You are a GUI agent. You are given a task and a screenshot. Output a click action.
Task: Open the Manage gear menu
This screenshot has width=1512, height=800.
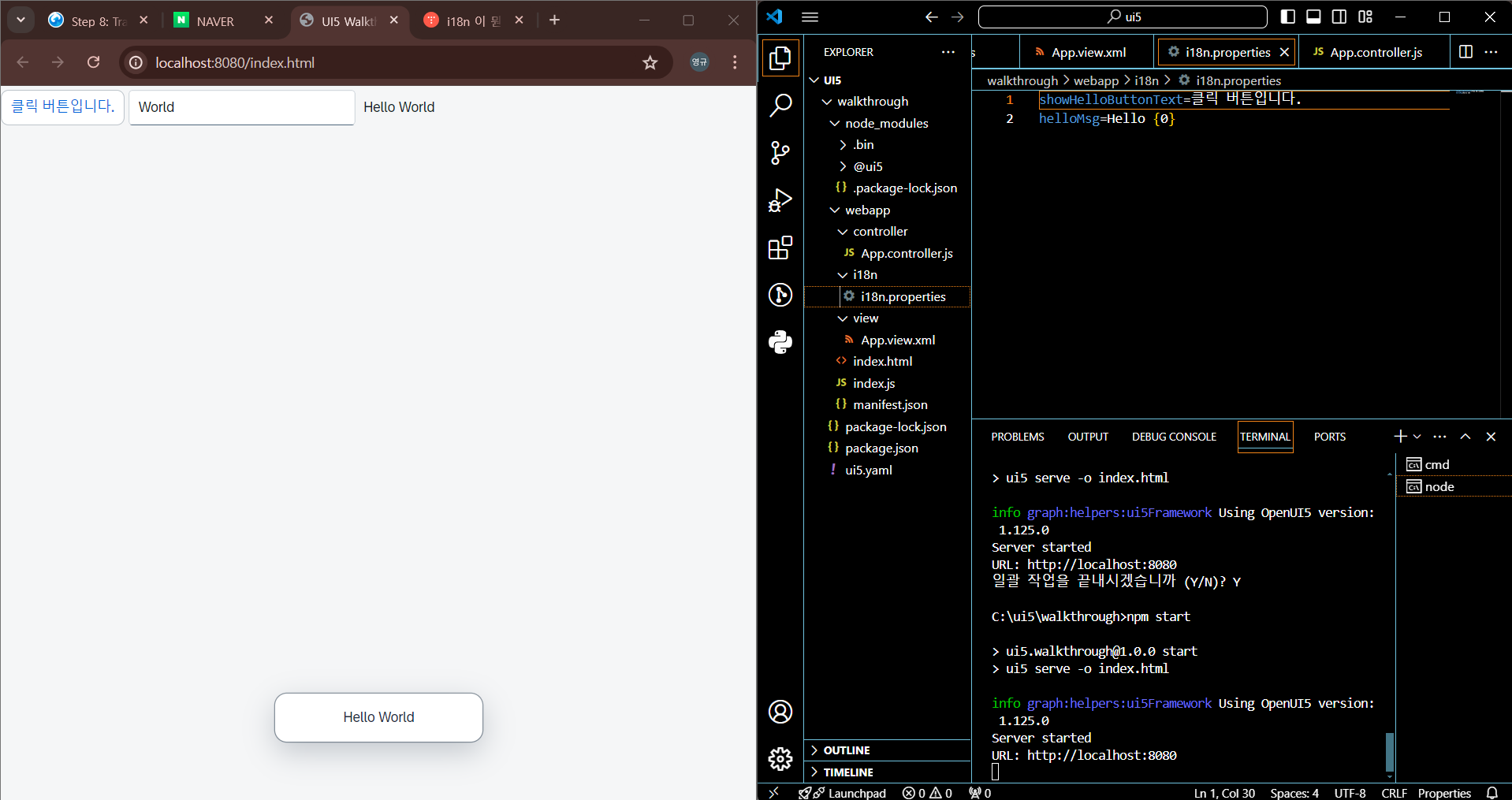pyautogui.click(x=780, y=759)
